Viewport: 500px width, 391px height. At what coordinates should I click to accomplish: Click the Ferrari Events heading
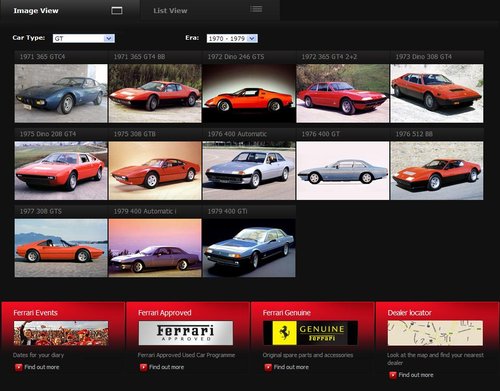tap(35, 313)
